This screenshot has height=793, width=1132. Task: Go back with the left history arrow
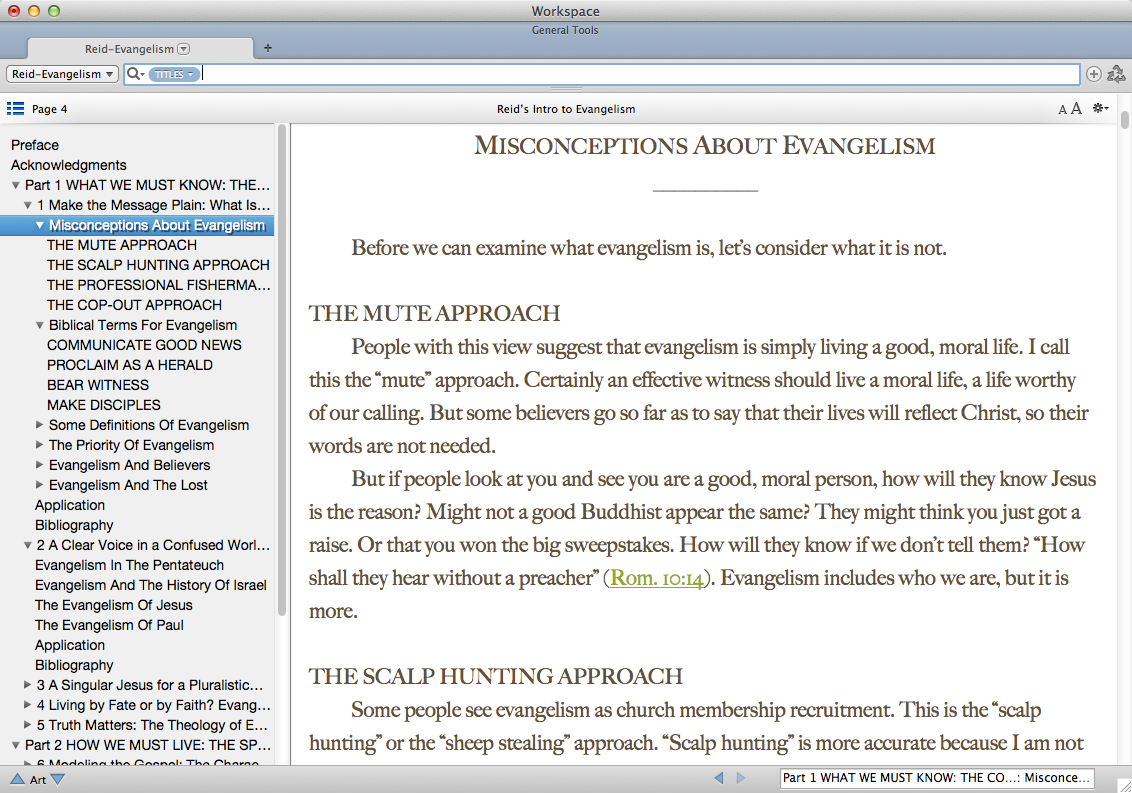coord(719,778)
